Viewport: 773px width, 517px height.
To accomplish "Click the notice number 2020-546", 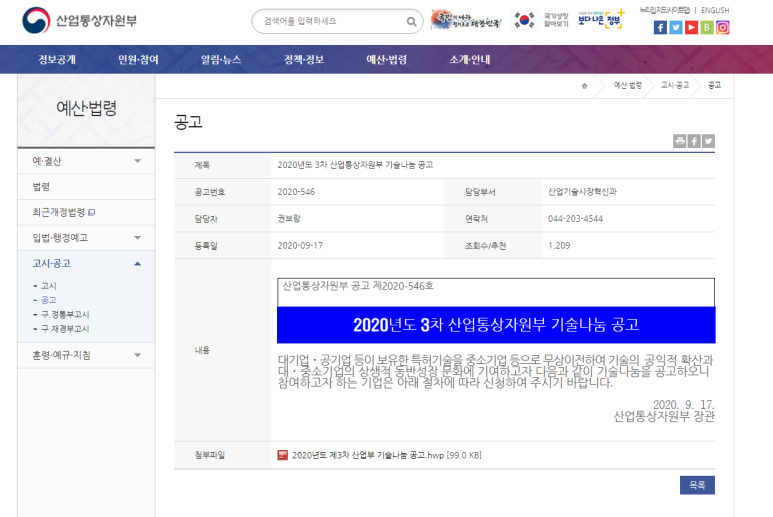I will click(x=296, y=192).
